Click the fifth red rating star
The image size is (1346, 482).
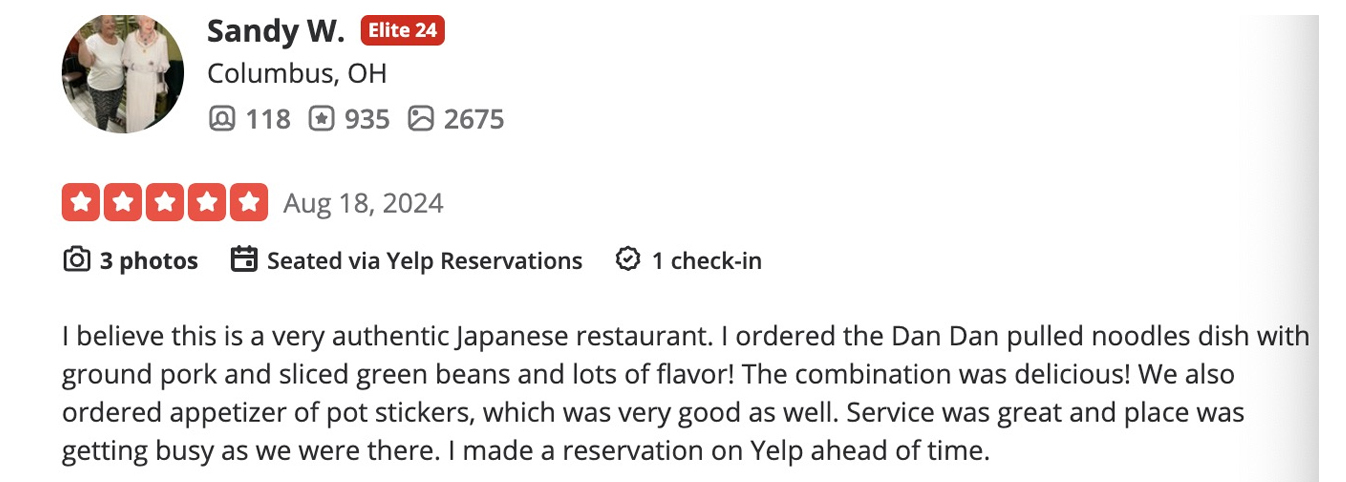point(248,203)
